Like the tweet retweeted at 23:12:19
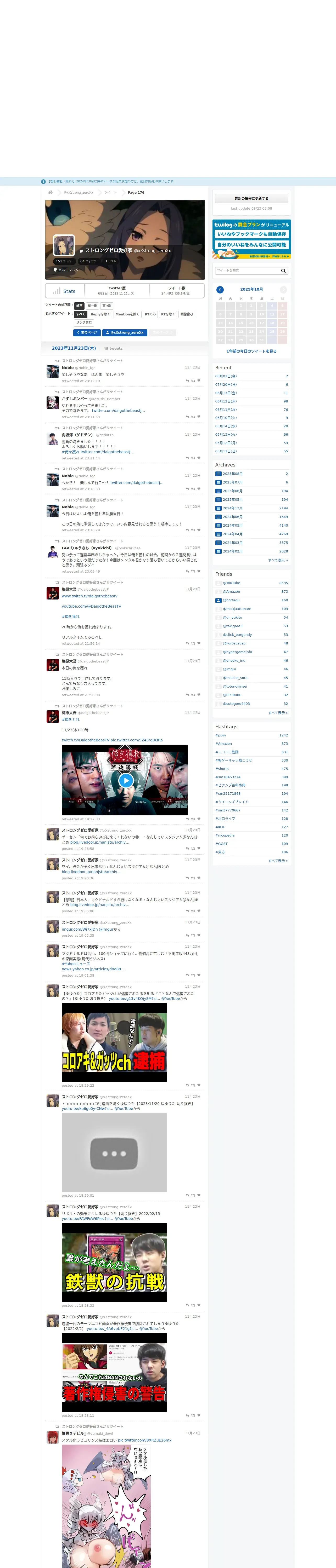This screenshot has height=1568, width=336. coord(199,381)
